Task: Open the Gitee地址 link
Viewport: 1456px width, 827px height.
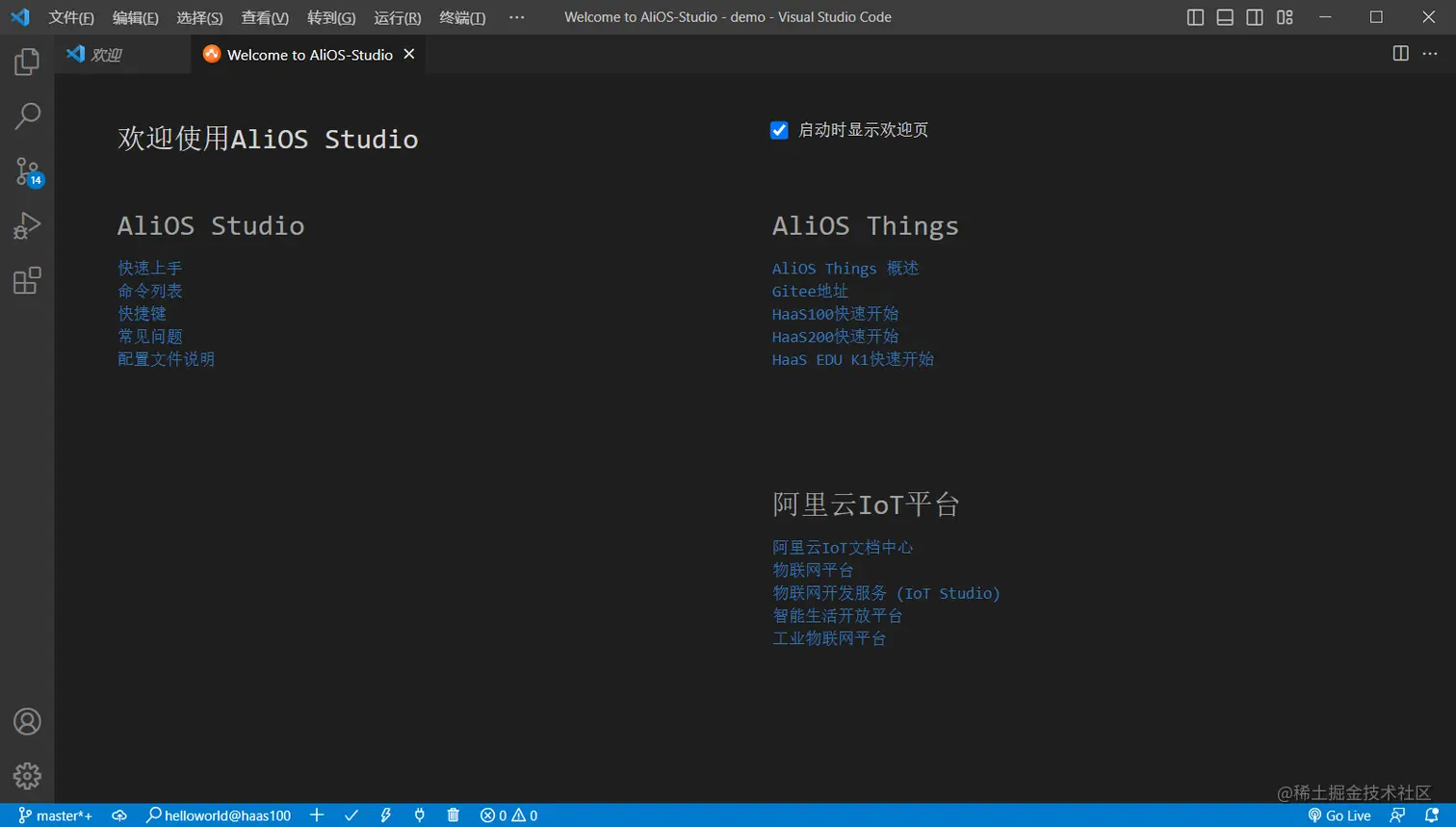Action: click(x=810, y=291)
